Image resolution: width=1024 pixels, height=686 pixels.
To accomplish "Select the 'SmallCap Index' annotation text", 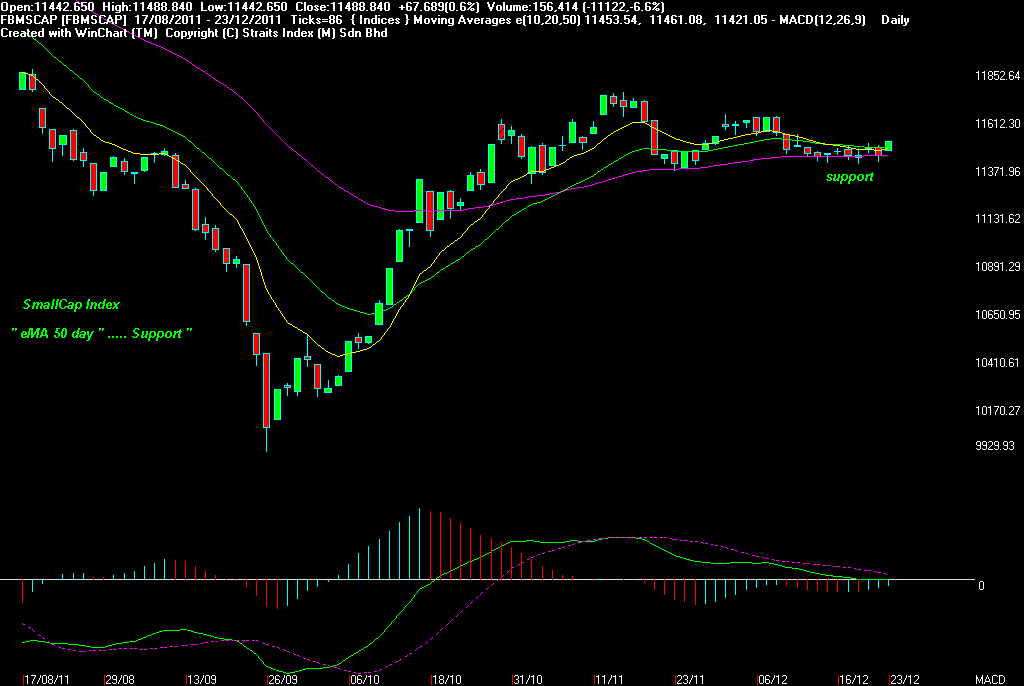I will click(71, 304).
